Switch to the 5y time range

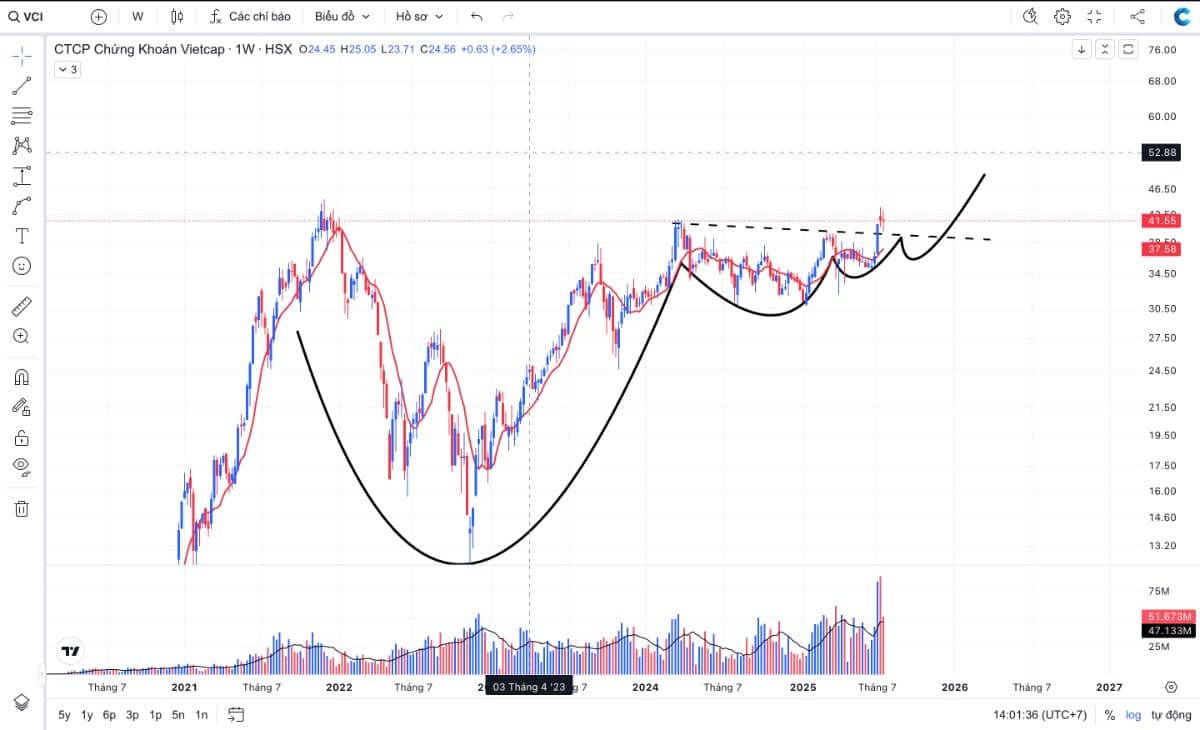pos(64,715)
